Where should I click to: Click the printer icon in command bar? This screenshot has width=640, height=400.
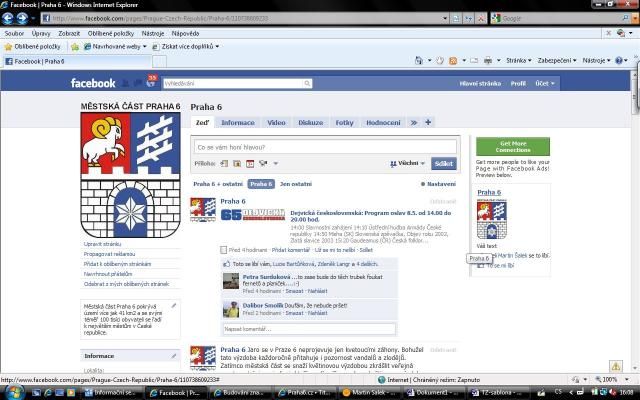click(488, 60)
